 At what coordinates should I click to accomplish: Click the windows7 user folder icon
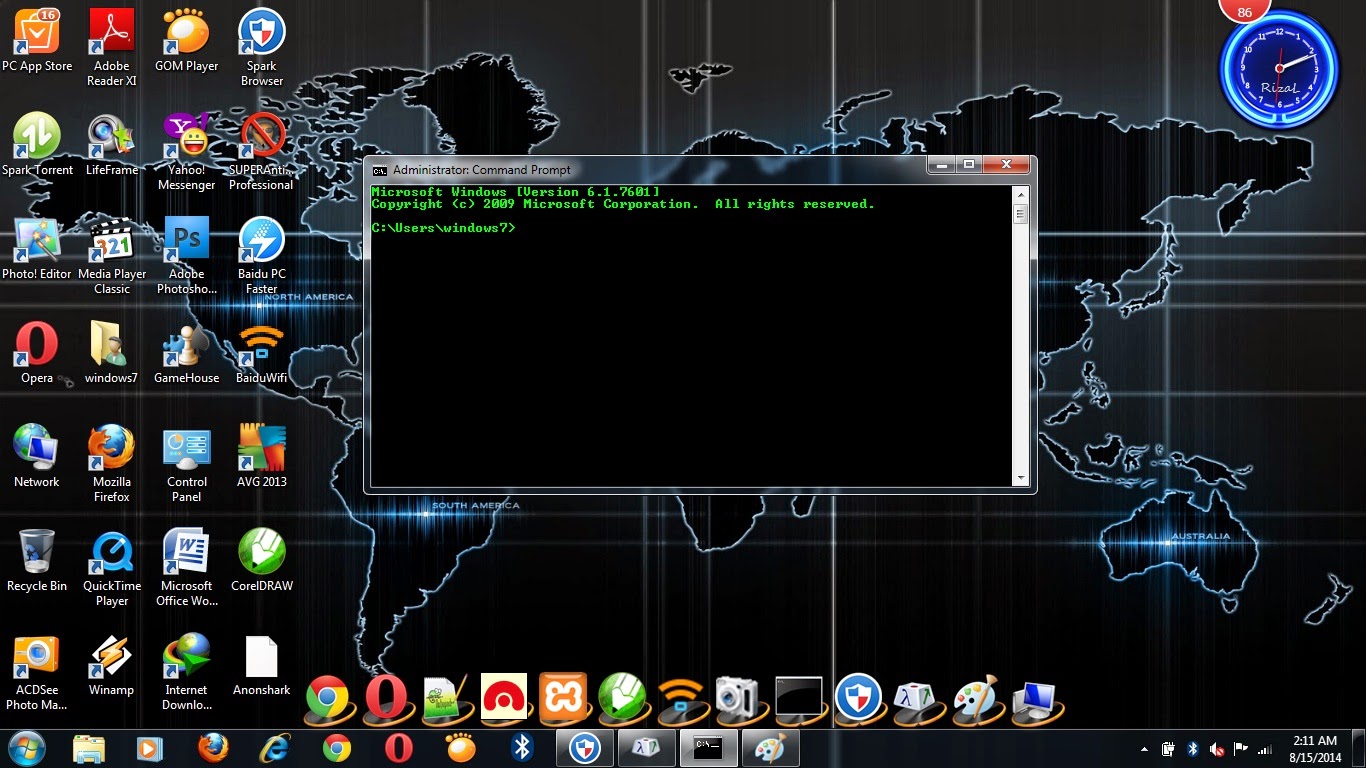tap(111, 353)
